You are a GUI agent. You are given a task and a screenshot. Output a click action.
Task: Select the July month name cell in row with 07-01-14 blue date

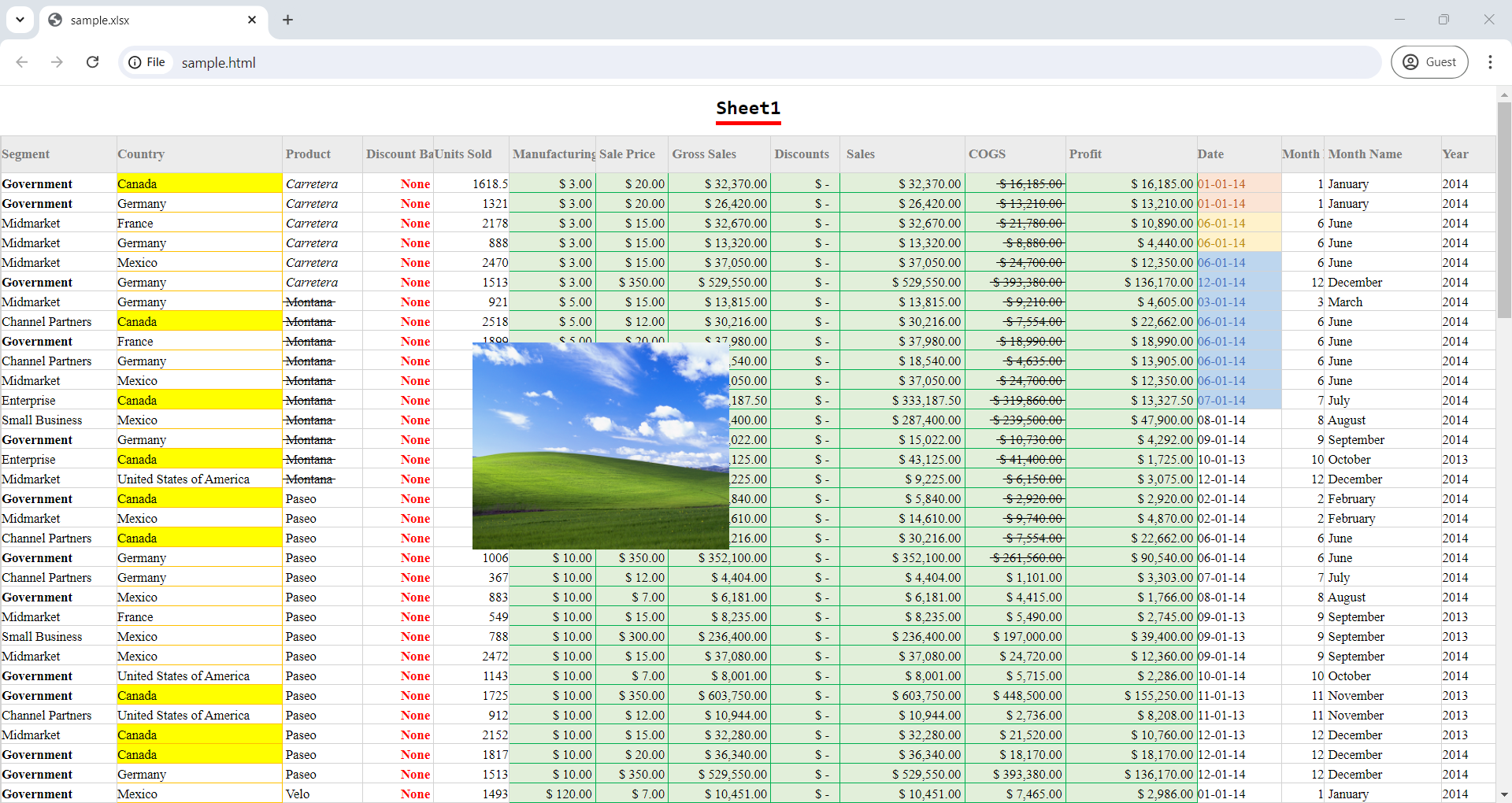click(1382, 400)
